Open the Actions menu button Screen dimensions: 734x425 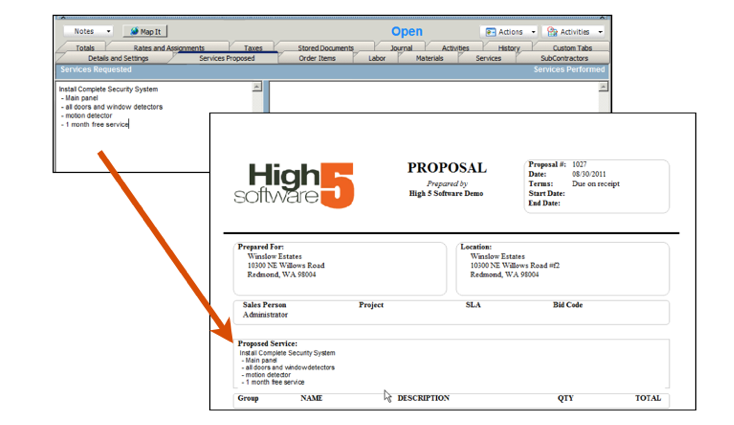pos(509,32)
